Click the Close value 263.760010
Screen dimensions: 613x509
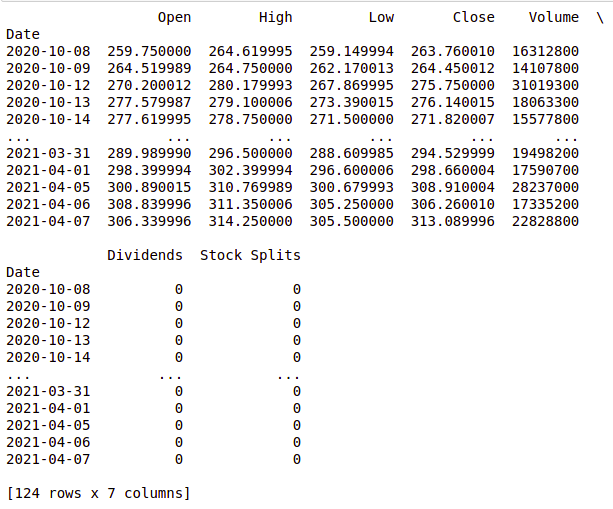[x=453, y=51]
